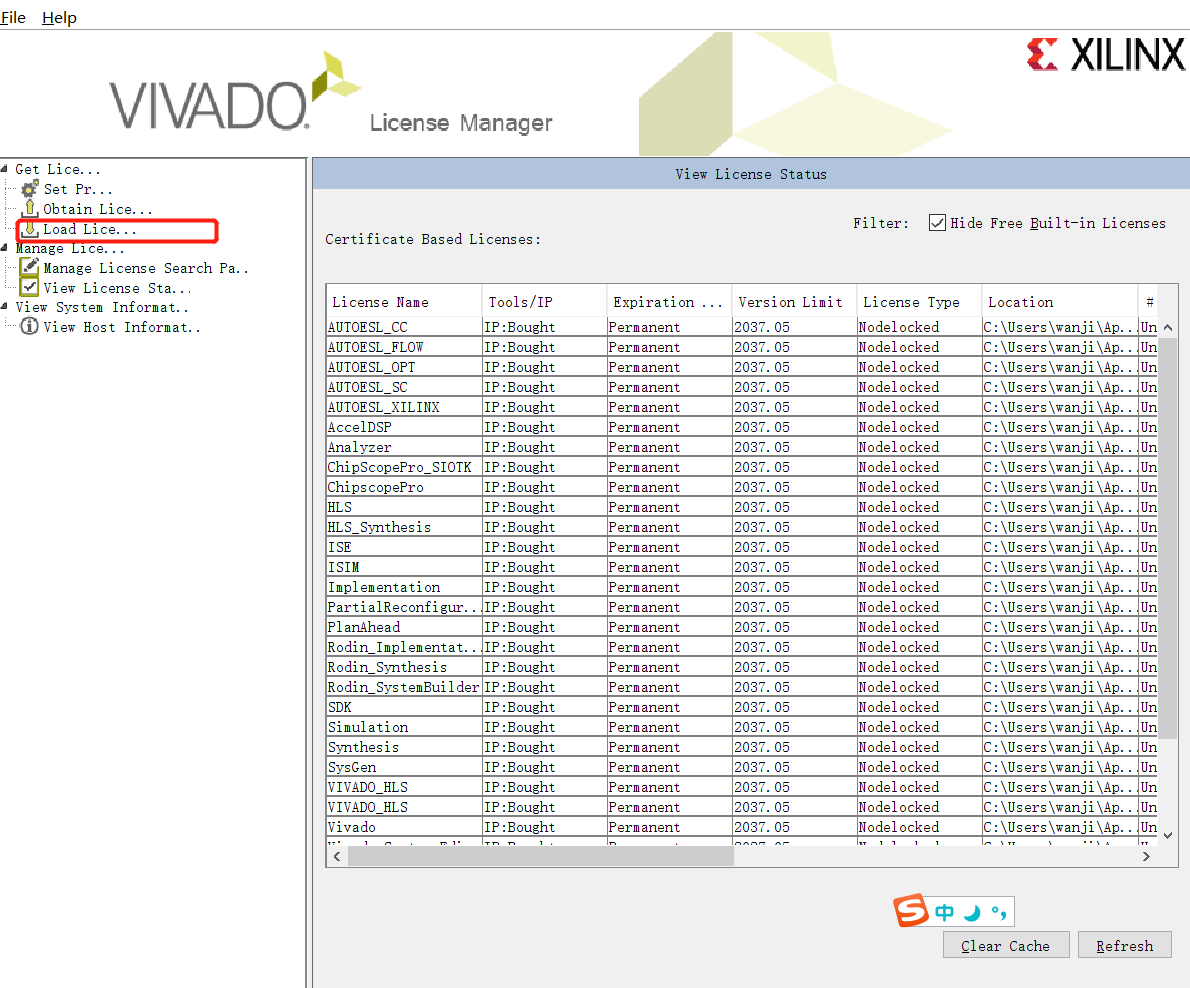
Task: Click the Xilinx logo
Action: pos(1107,55)
